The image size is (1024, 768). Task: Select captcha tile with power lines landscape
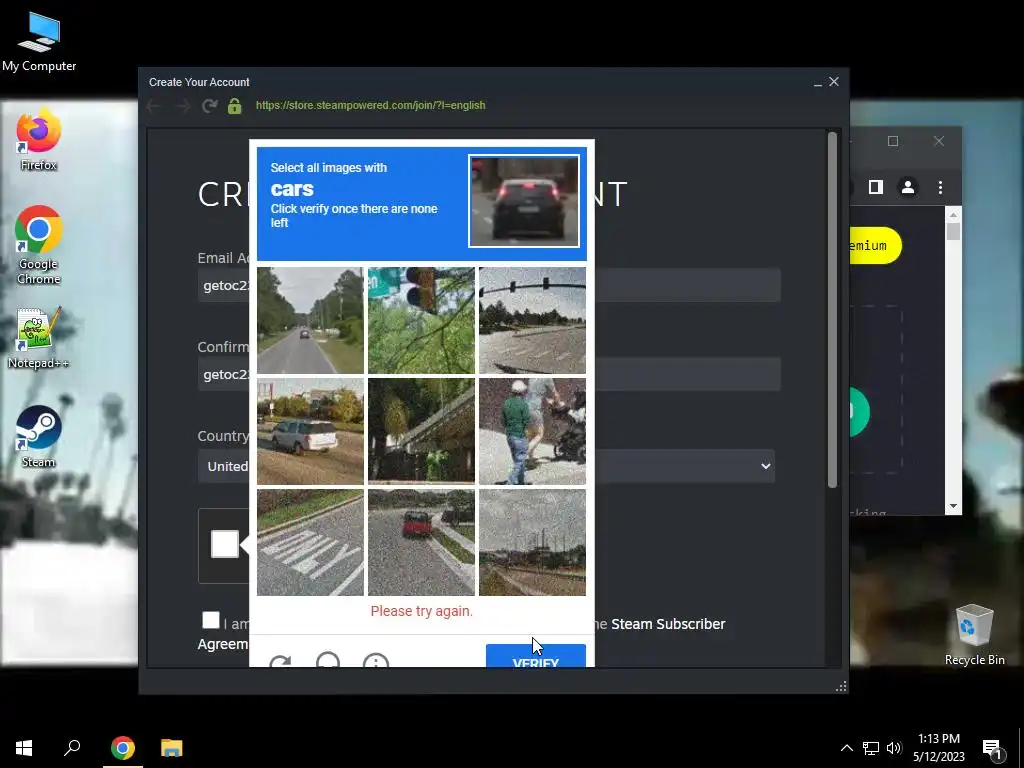tap(532, 542)
